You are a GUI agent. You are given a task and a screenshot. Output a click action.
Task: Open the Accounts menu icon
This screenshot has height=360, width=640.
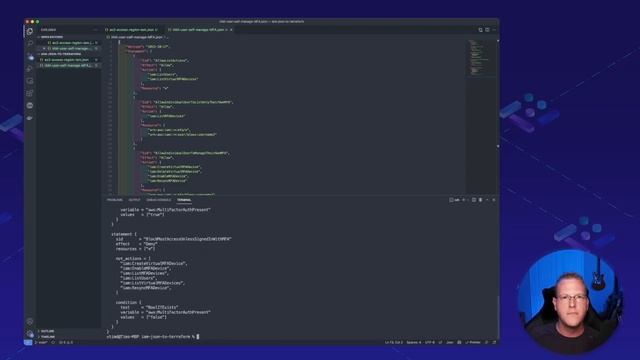[30, 322]
